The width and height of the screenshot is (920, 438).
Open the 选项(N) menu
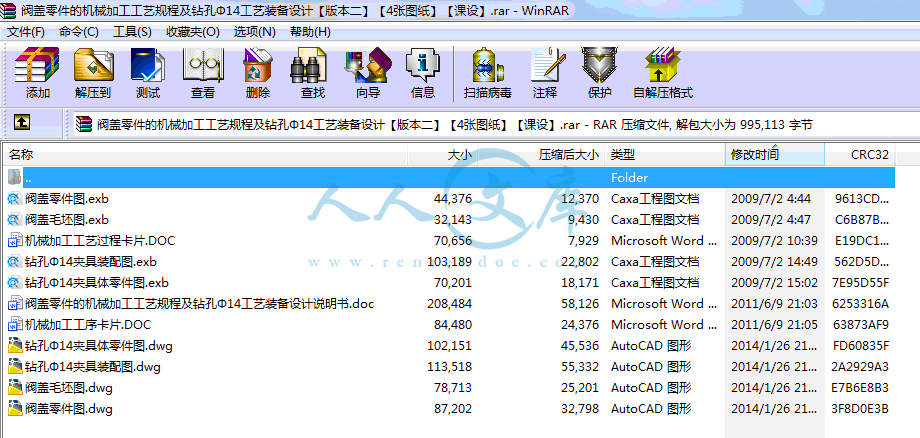254,32
